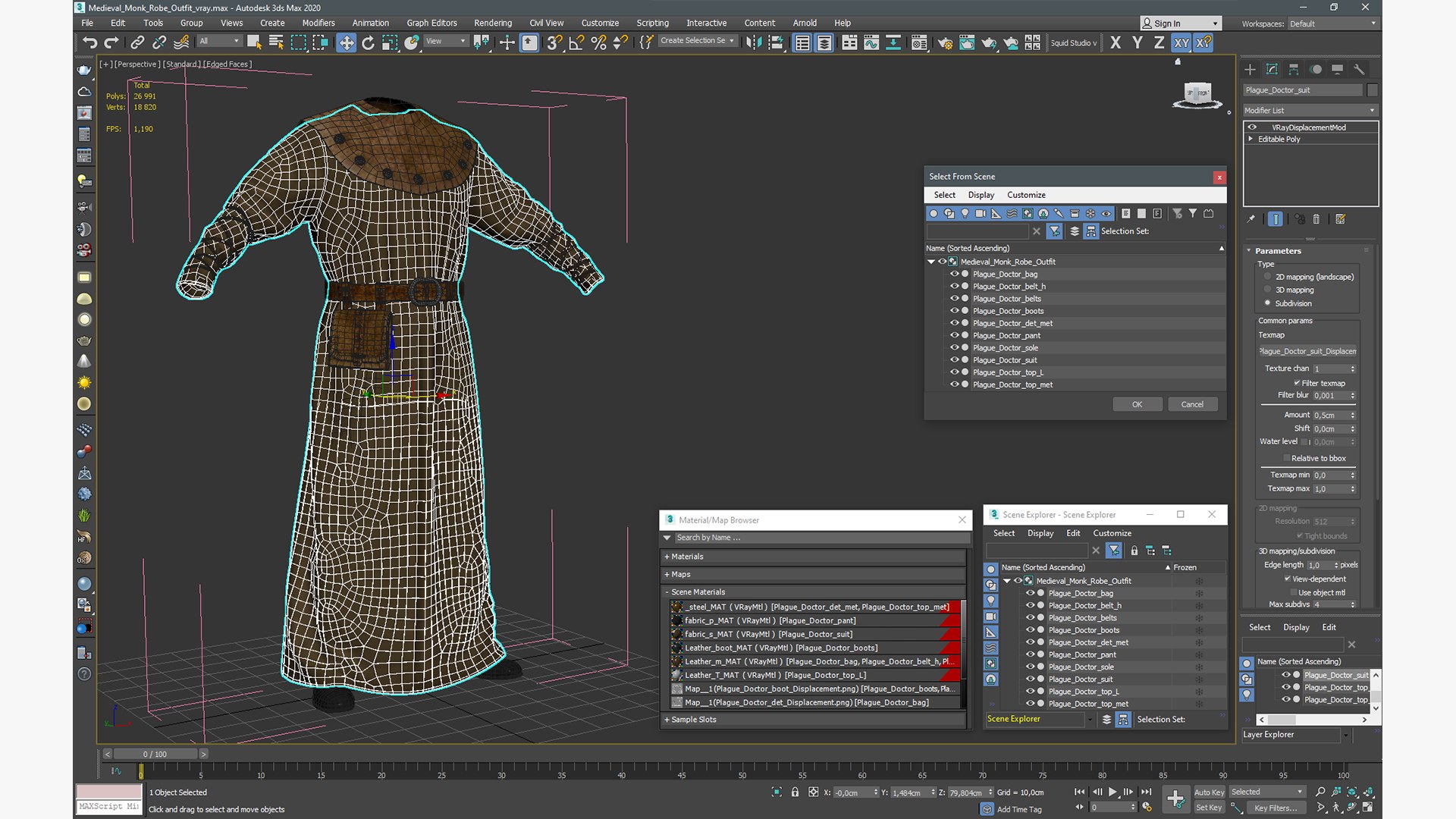Open the Modifier List dropdown
The width and height of the screenshot is (1456, 819).
tap(1310, 111)
